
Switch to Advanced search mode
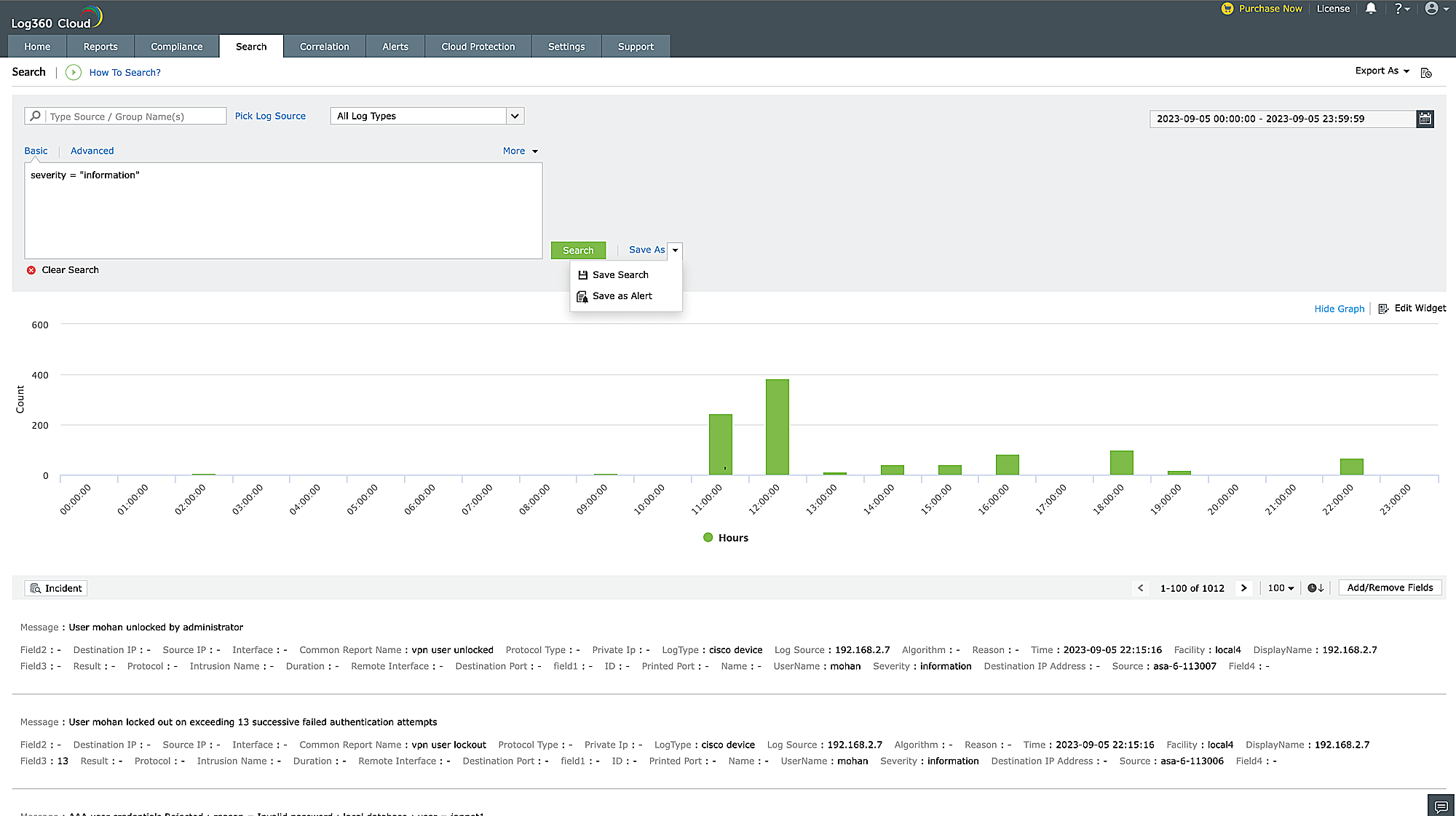tap(92, 151)
